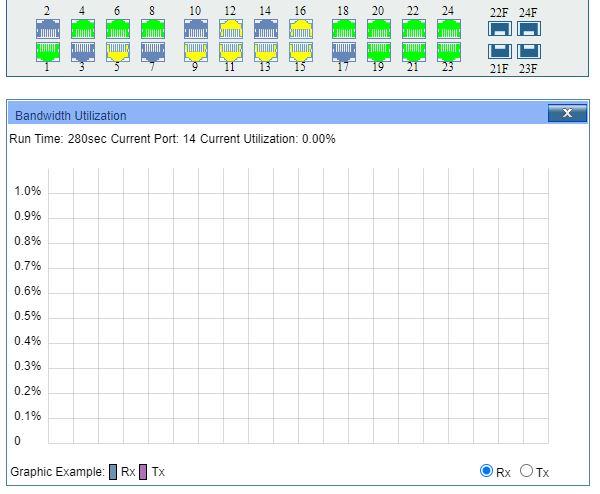Choose the Rx radio button
This screenshot has width=600, height=494.
[486, 471]
